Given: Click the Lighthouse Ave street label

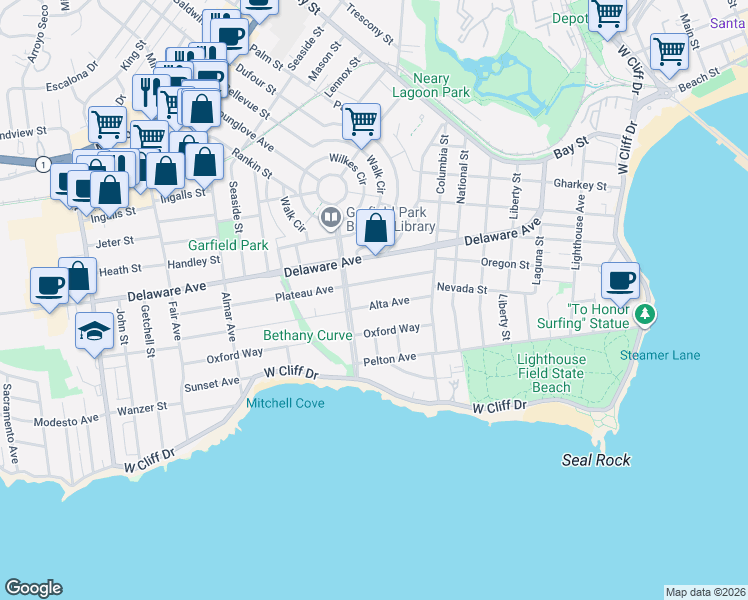Looking at the screenshot, I should point(578,232).
